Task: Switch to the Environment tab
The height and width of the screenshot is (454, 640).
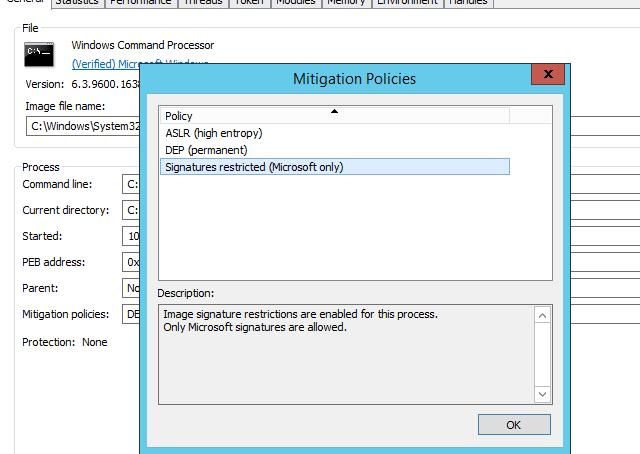Action: [x=407, y=2]
